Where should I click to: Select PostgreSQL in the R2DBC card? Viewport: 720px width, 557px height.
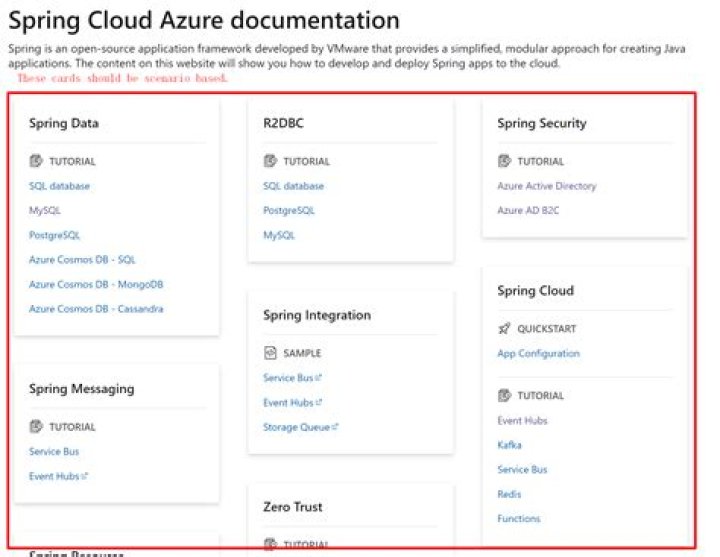pyautogui.click(x=289, y=211)
